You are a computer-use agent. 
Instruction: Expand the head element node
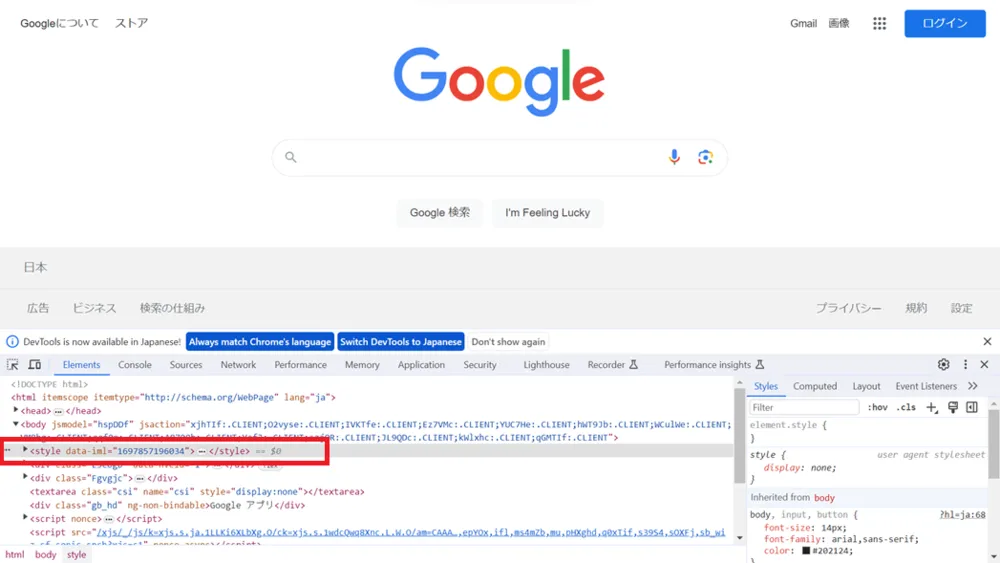click(16, 410)
